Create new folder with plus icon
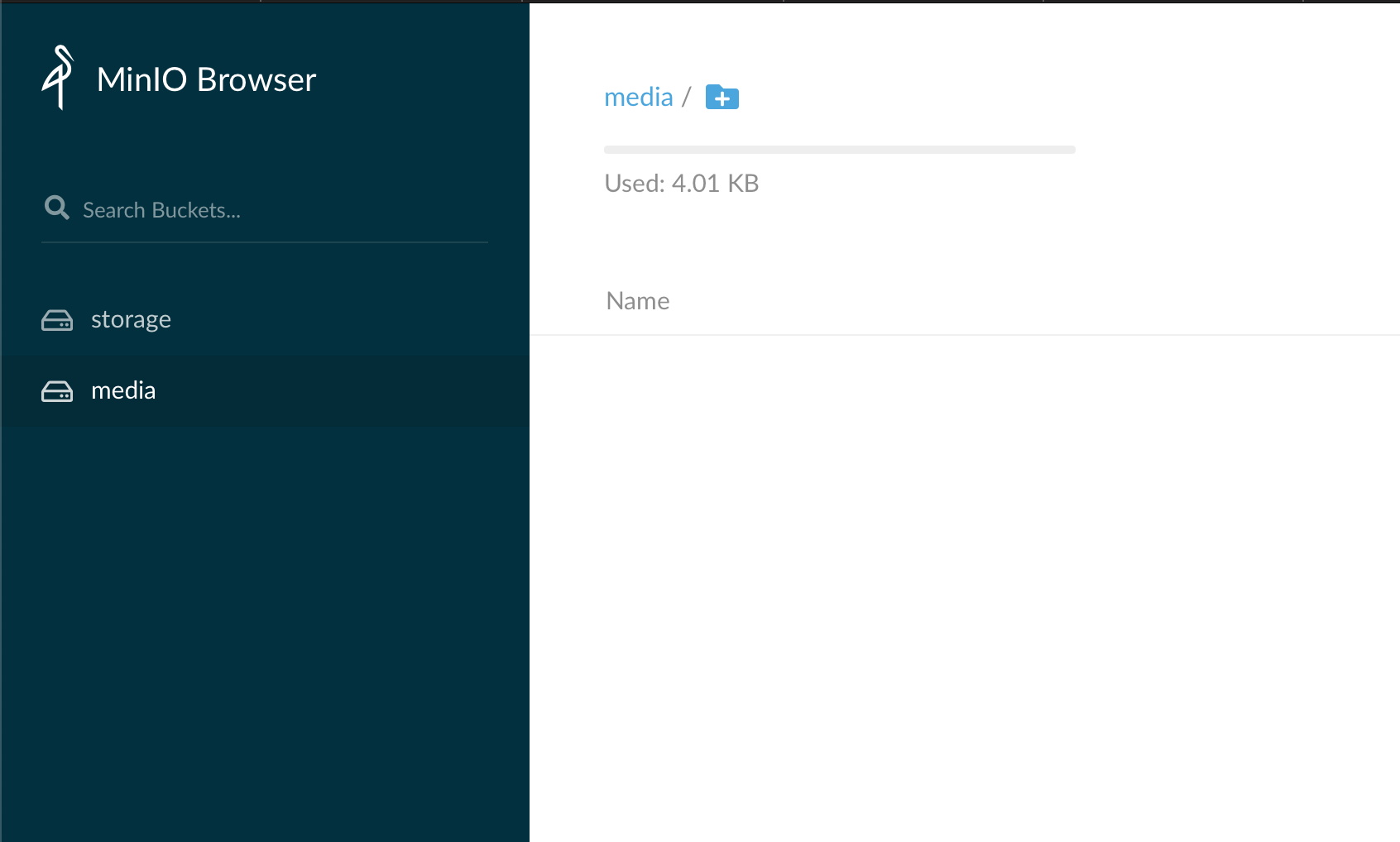The image size is (1400, 842). (722, 98)
